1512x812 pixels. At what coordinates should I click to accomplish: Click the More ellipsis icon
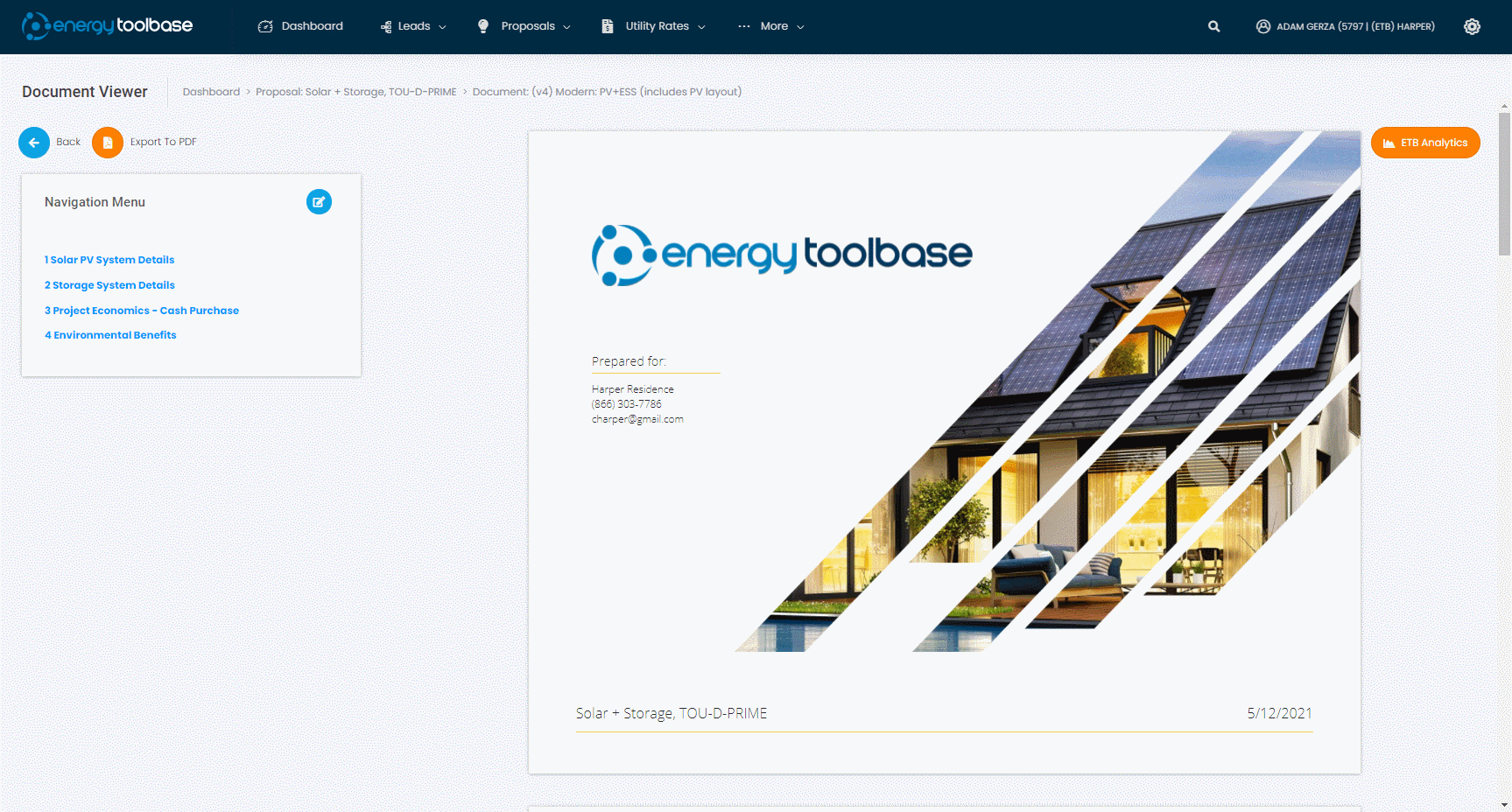point(744,26)
